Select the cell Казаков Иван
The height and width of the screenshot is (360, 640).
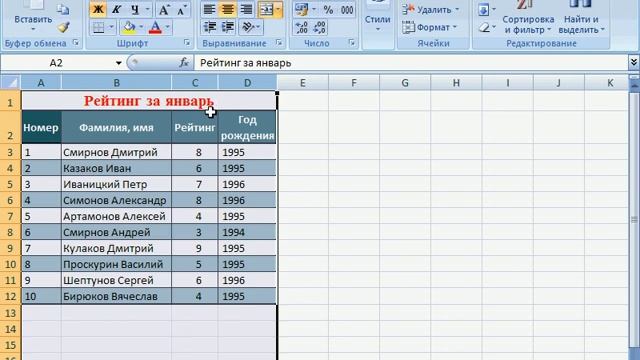pos(116,168)
